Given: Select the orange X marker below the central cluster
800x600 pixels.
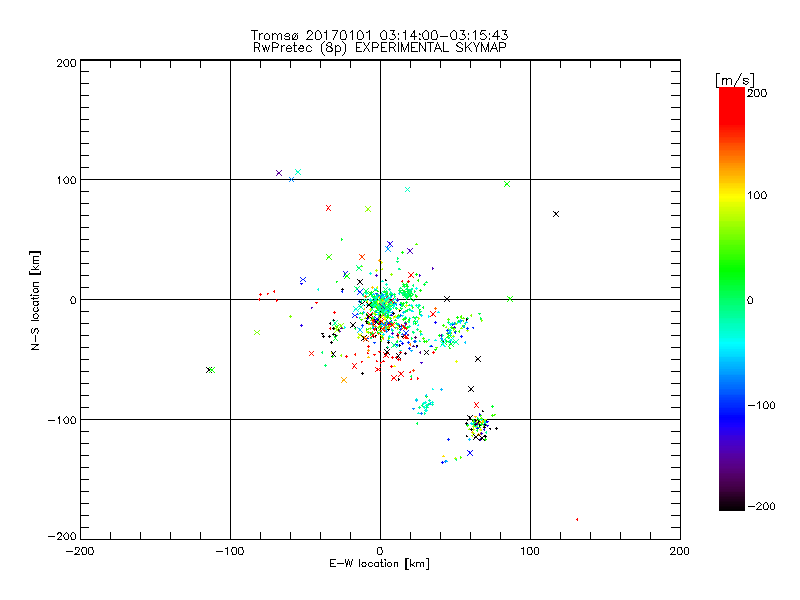Looking at the screenshot, I should coord(344,380).
